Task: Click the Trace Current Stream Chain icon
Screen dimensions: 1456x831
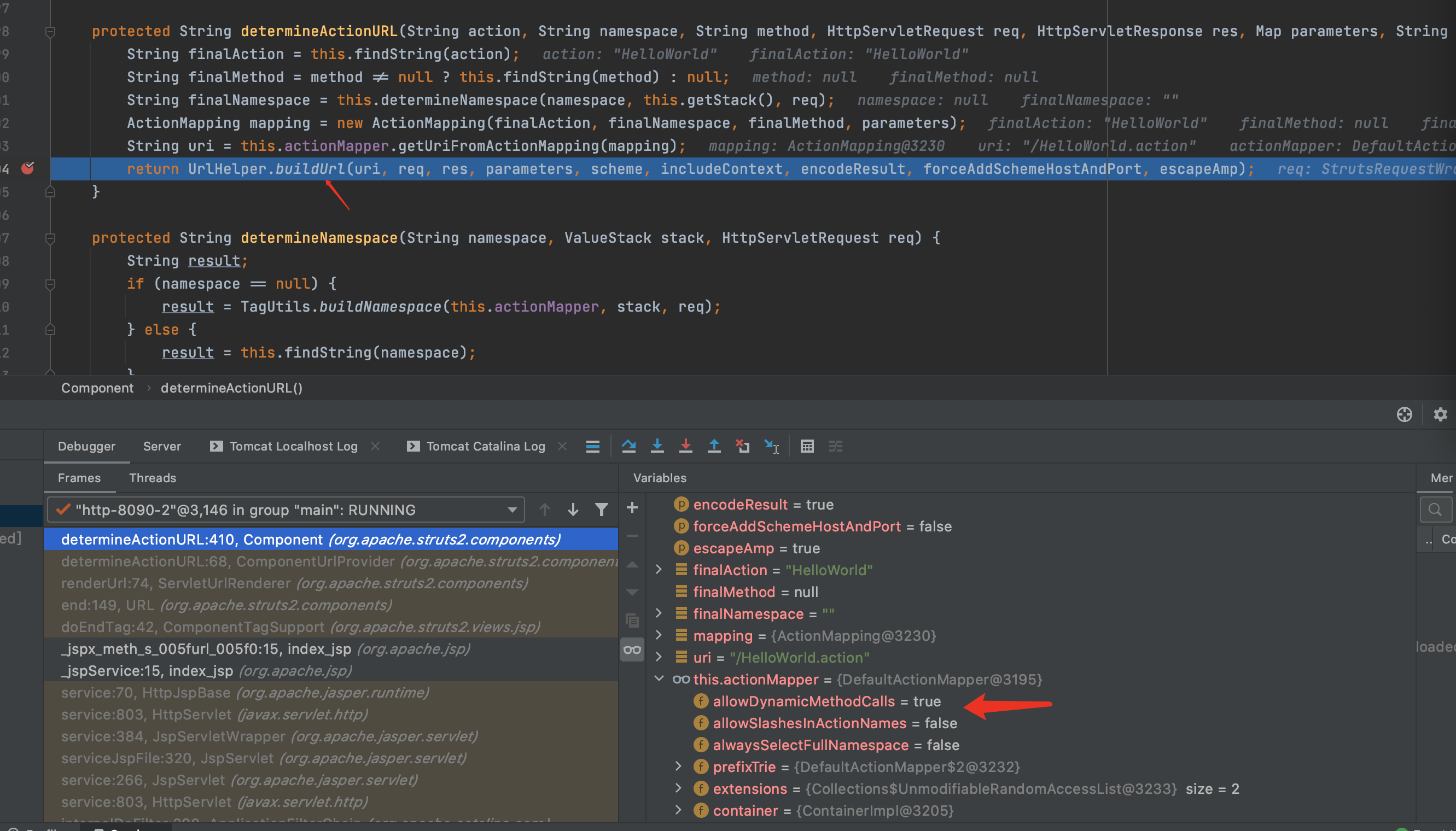Action: pos(835,446)
